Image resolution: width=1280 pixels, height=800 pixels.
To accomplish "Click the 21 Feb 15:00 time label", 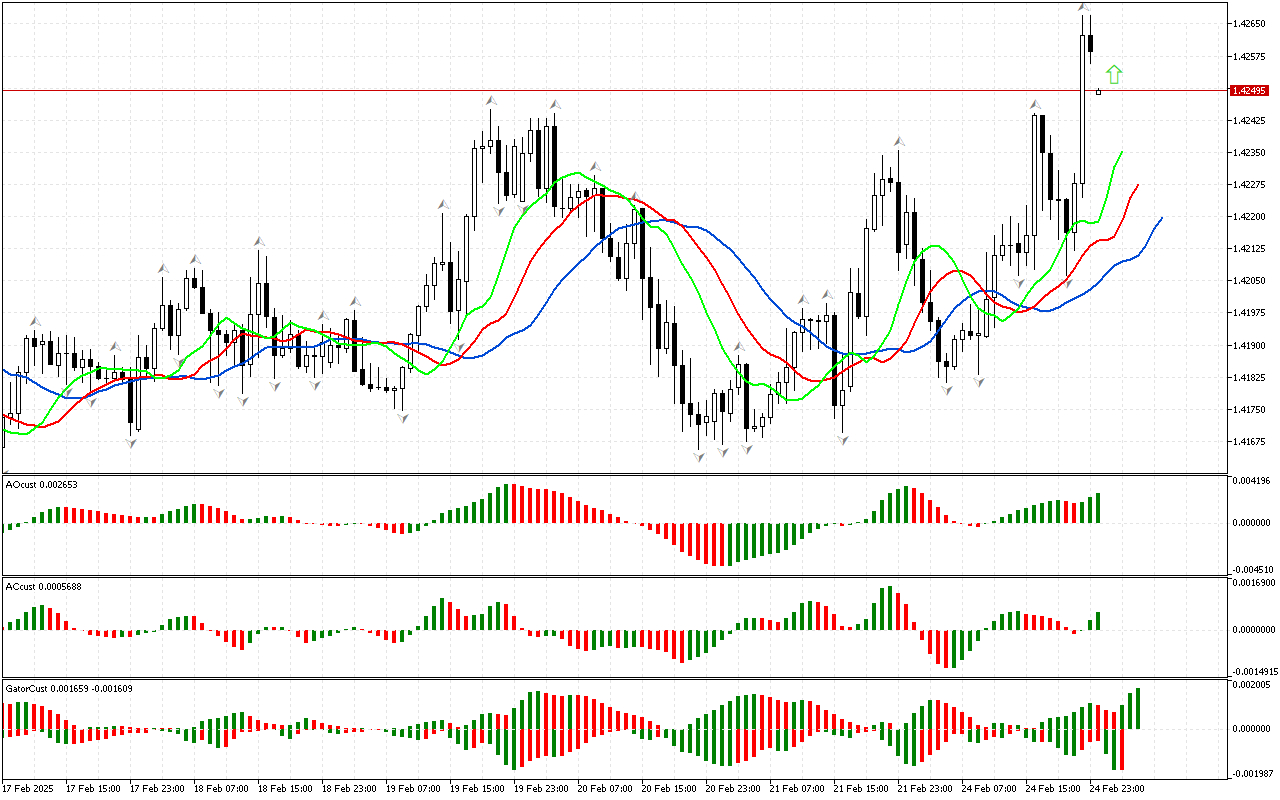I will (x=861, y=789).
